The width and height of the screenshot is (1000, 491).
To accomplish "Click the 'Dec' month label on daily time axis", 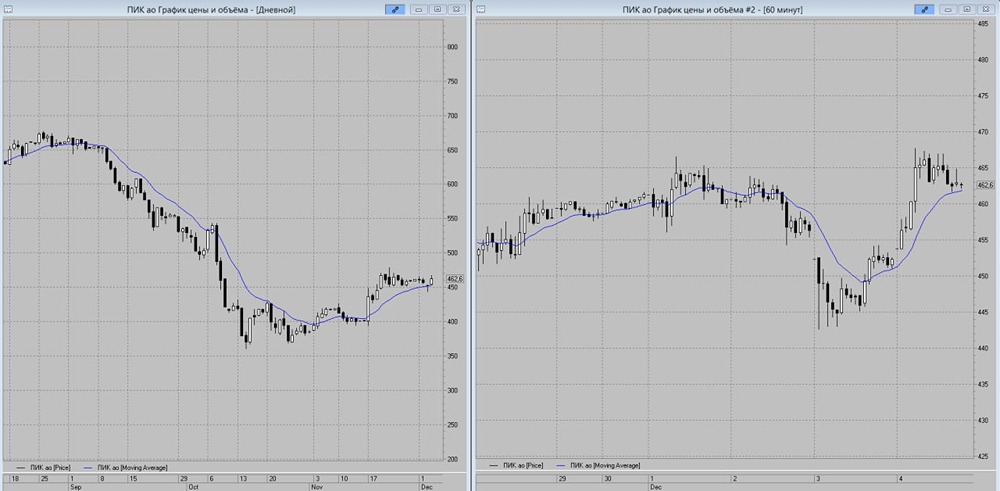I will coord(427,486).
